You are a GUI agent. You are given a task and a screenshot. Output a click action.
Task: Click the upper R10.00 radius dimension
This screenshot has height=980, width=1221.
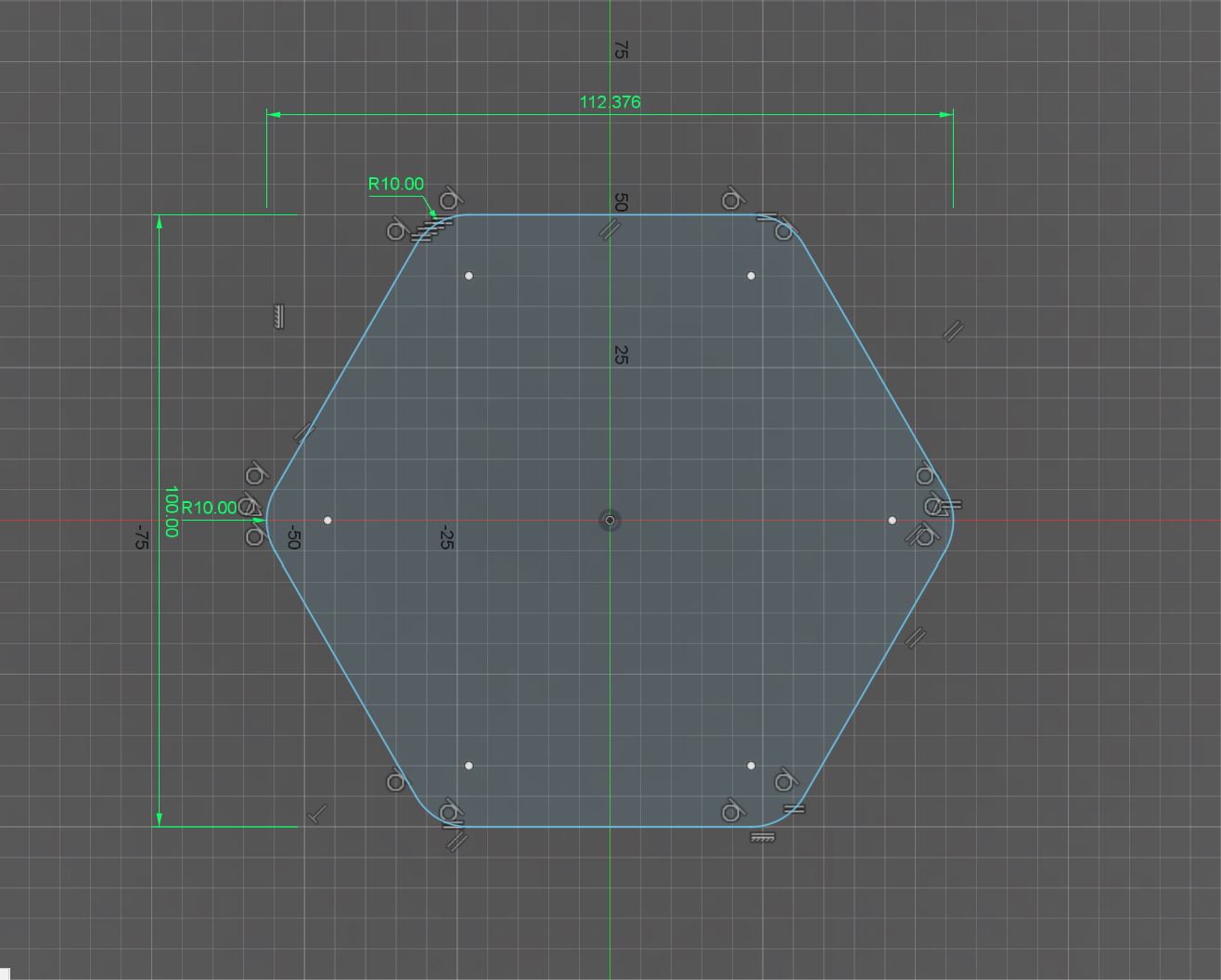pyautogui.click(x=396, y=184)
